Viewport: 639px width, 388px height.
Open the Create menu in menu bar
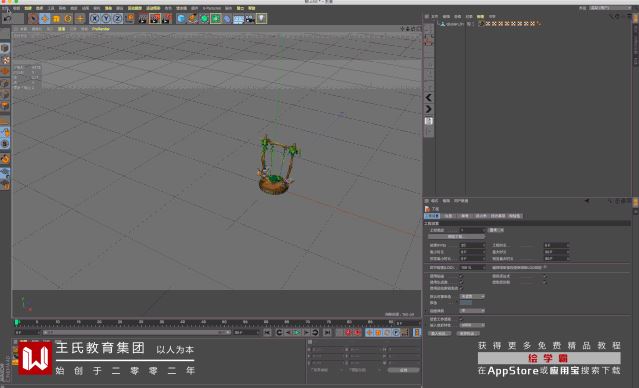pyautogui.click(x=28, y=8)
